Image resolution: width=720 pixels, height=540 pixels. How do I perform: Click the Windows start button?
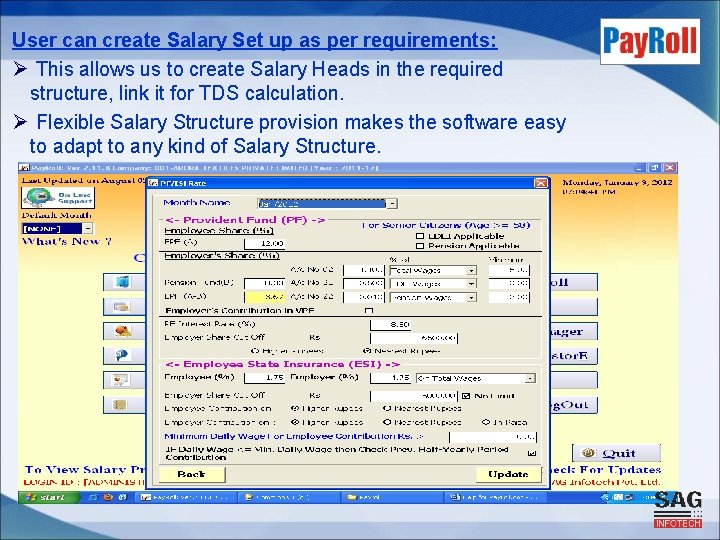[x=47, y=497]
